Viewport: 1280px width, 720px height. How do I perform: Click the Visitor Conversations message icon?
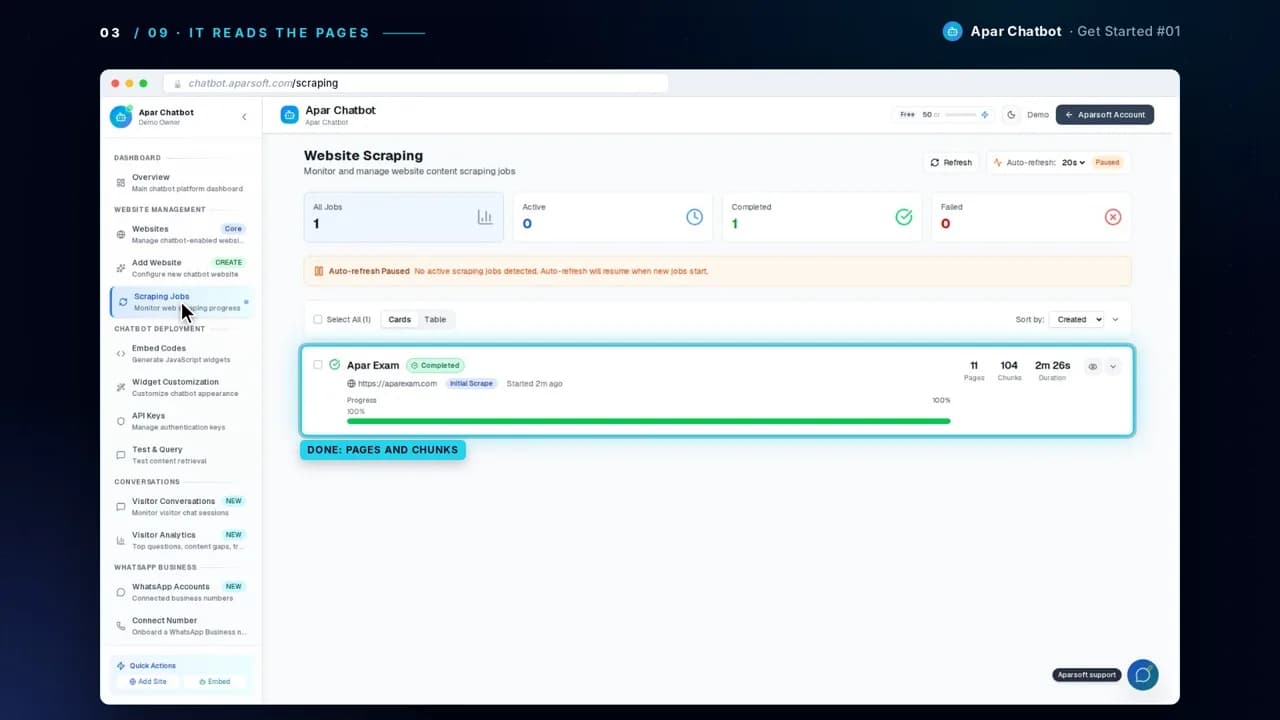(x=121, y=507)
